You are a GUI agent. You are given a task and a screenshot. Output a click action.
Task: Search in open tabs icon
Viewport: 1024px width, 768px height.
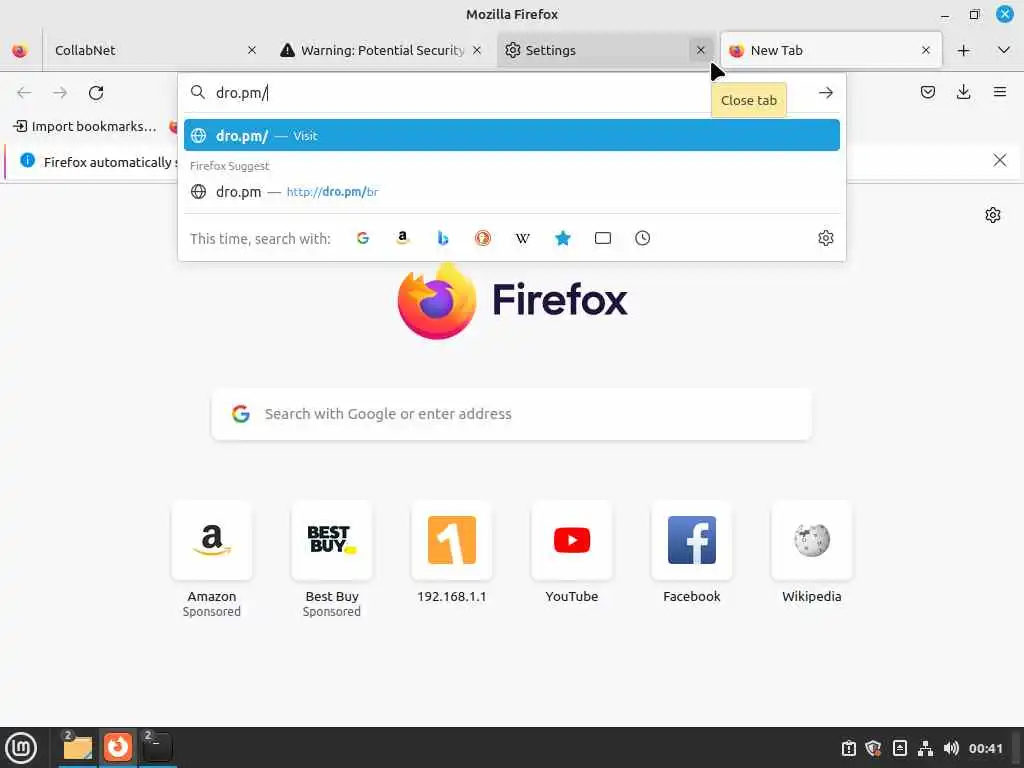[603, 238]
